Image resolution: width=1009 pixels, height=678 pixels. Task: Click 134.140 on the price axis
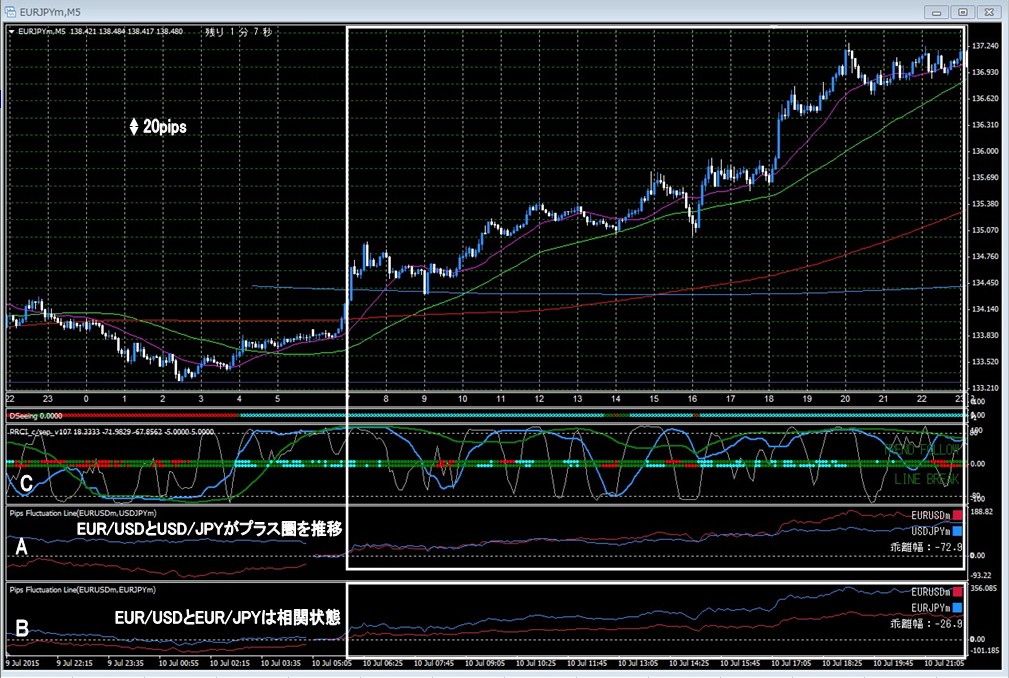(985, 309)
